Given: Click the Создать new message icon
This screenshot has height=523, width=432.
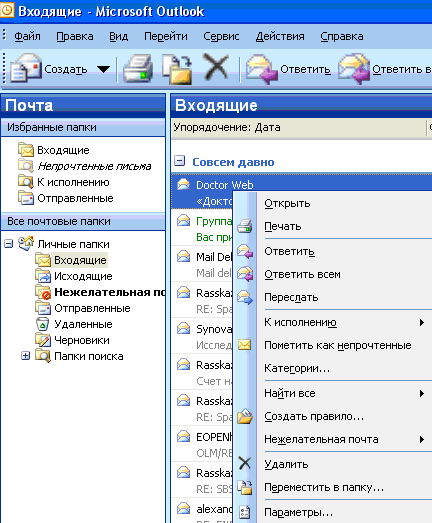Looking at the screenshot, I should pos(25,69).
